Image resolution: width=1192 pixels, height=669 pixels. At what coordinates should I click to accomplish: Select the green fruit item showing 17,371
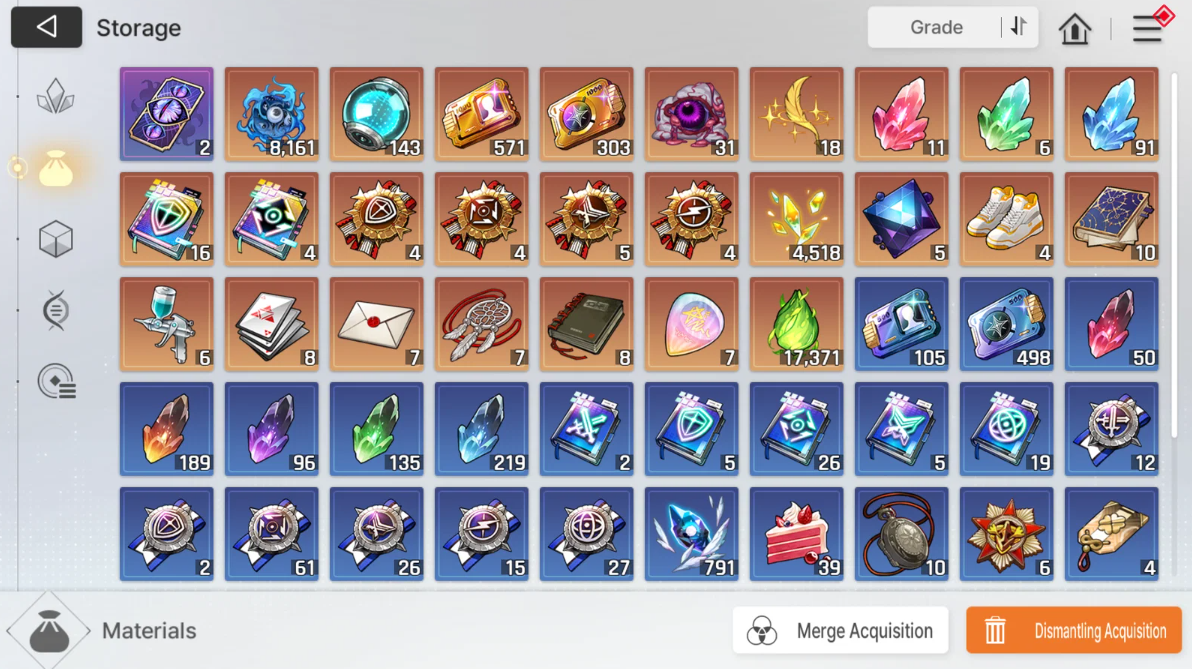coord(797,324)
